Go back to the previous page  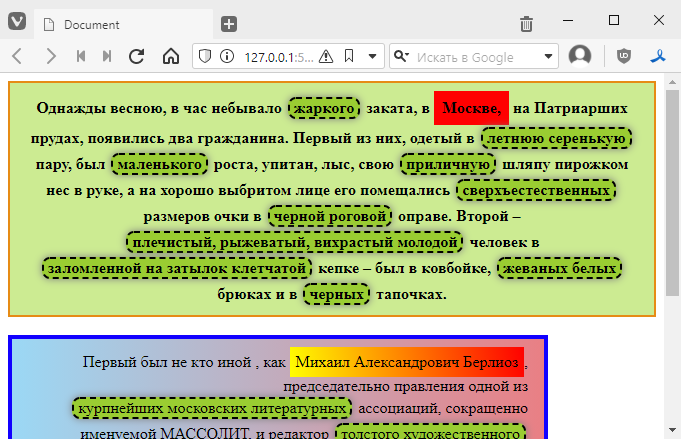18,56
